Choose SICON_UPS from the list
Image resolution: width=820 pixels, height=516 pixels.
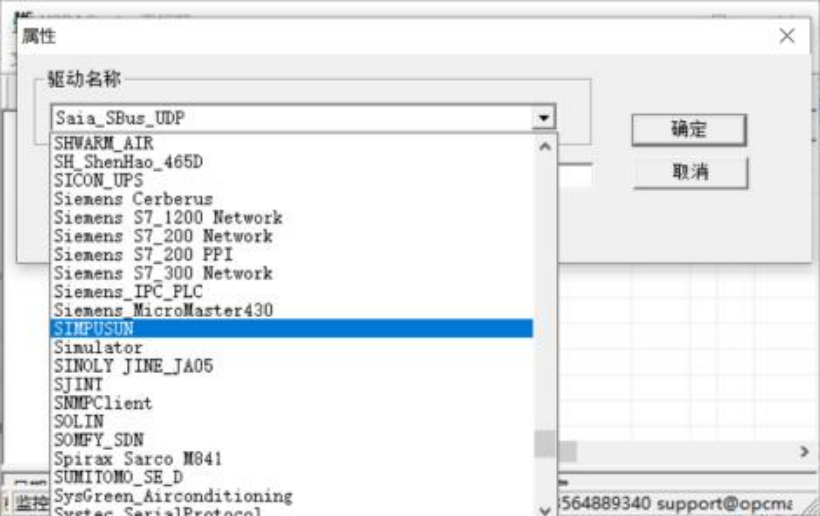coord(292,180)
